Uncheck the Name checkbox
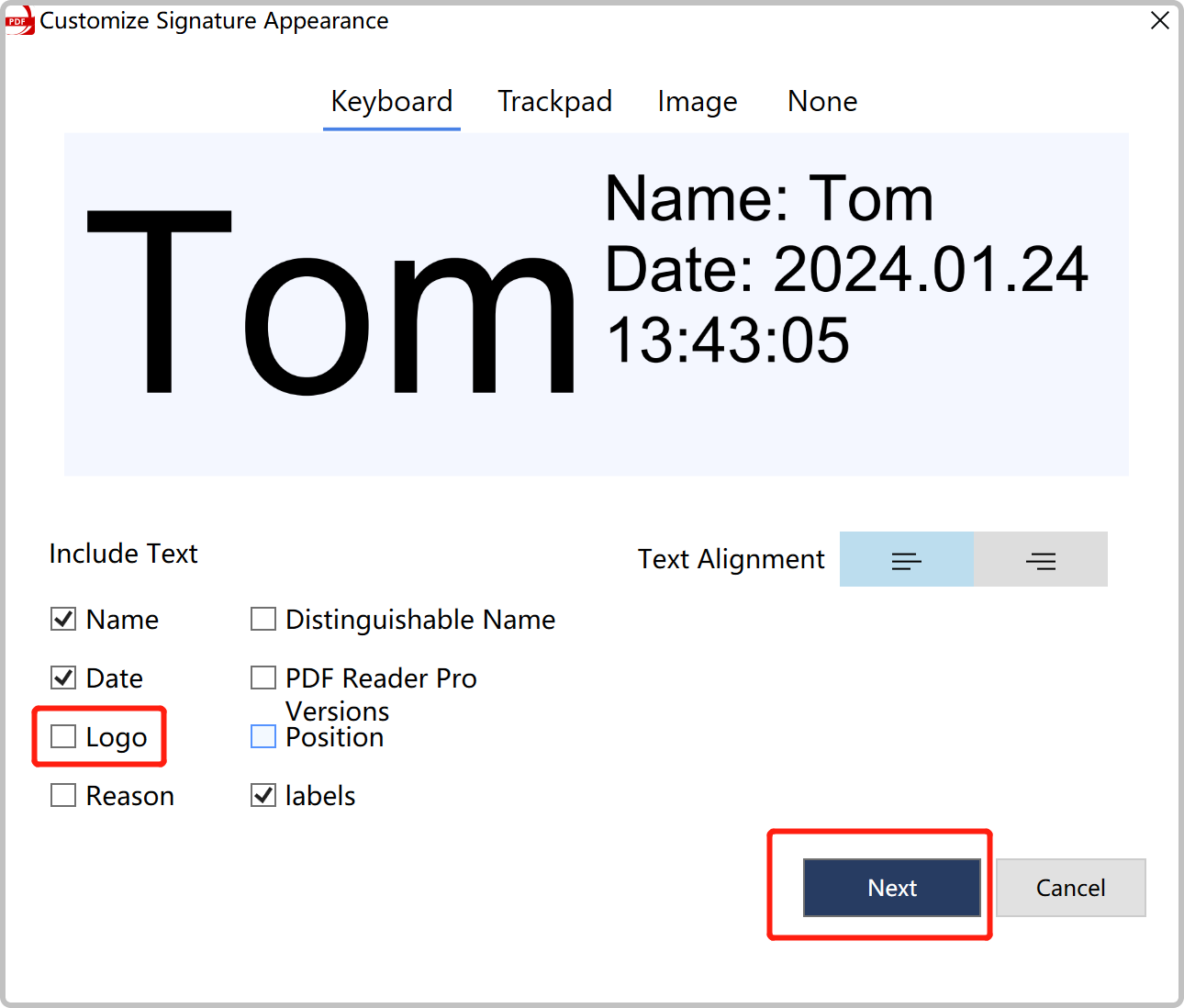This screenshot has height=1008, width=1184. (63, 620)
